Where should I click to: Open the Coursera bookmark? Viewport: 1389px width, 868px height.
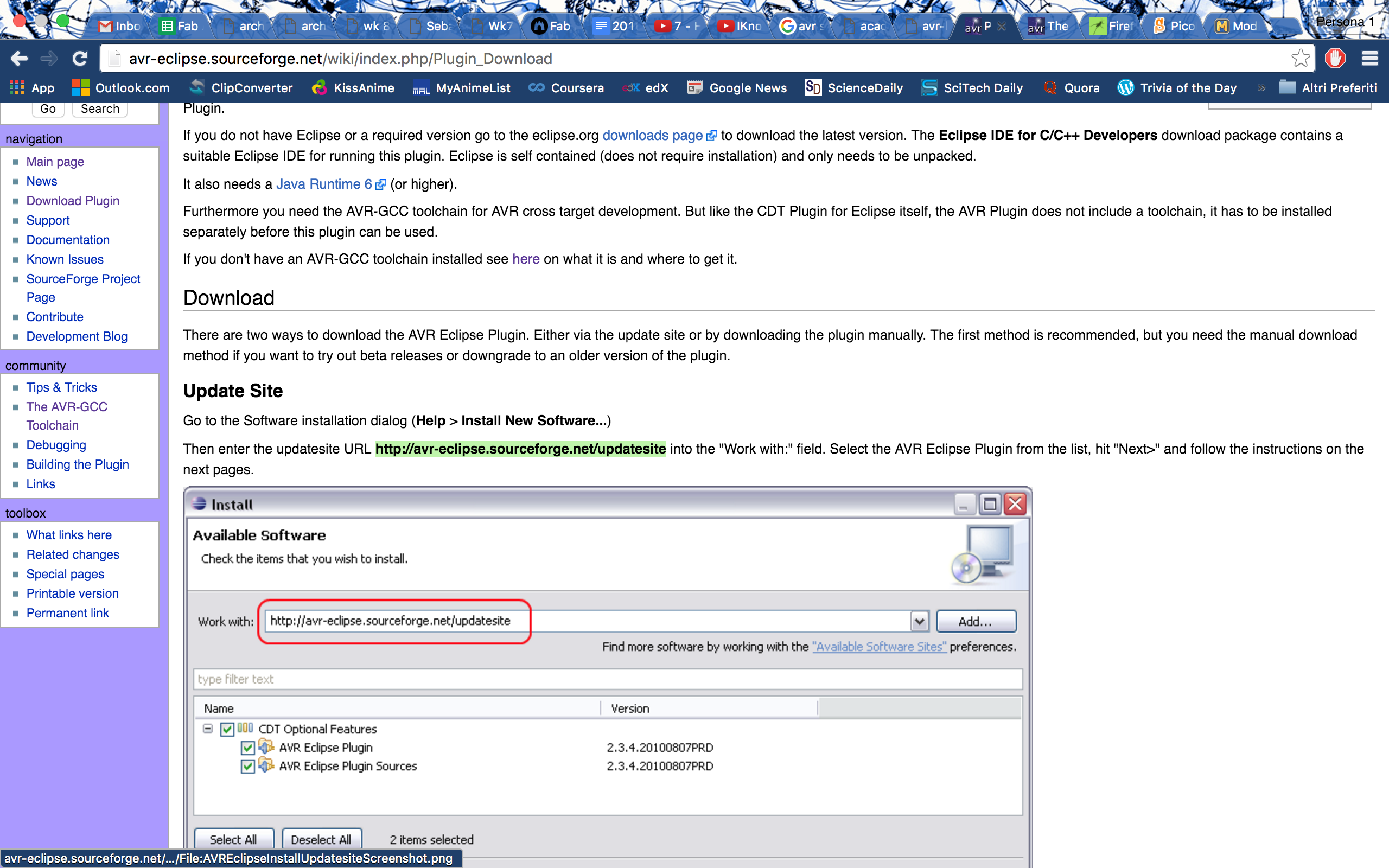pos(566,88)
